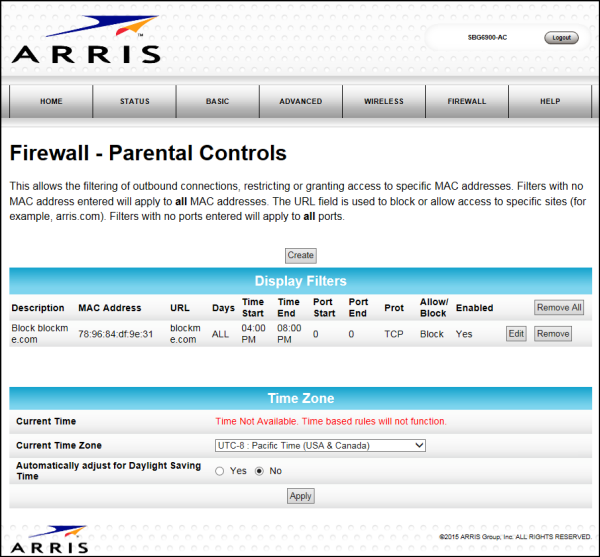This screenshot has height=557, width=600.
Task: Open the ADVANCED menu tab
Action: pos(300,101)
